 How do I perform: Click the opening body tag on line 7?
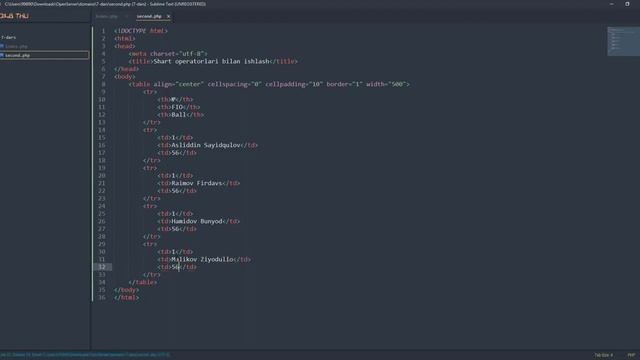(x=124, y=77)
